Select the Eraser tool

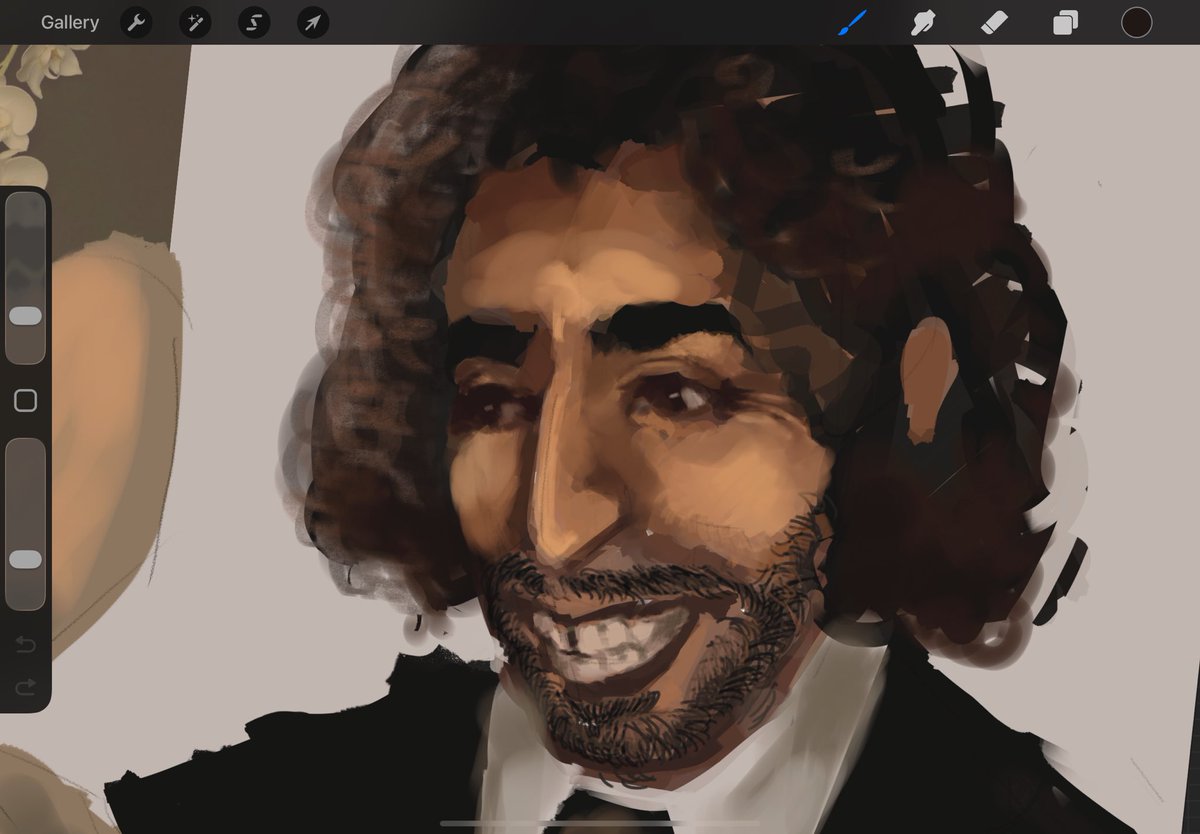click(994, 22)
